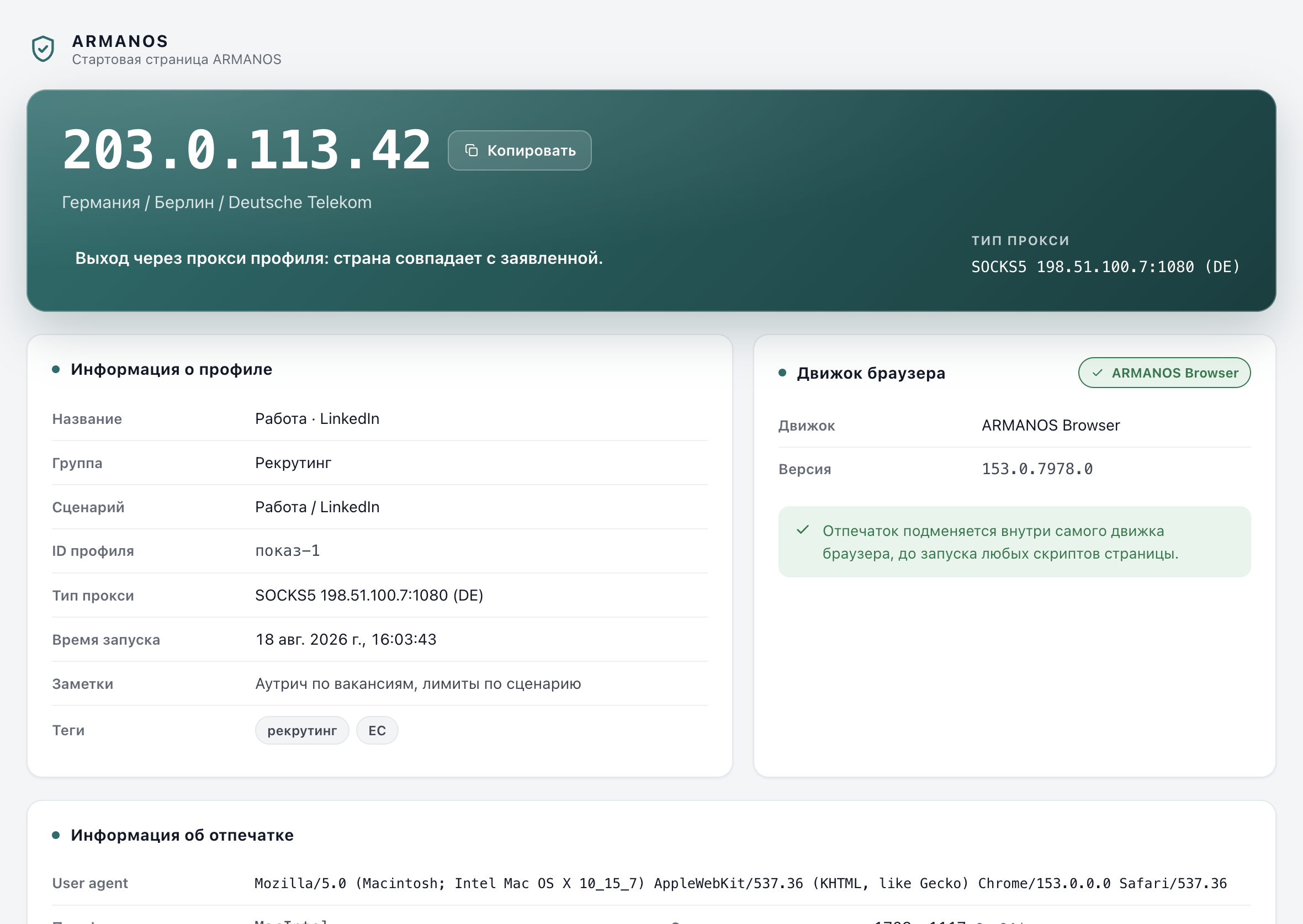Click notes value Аутрич по вакансиям
1303x924 pixels.
417,683
